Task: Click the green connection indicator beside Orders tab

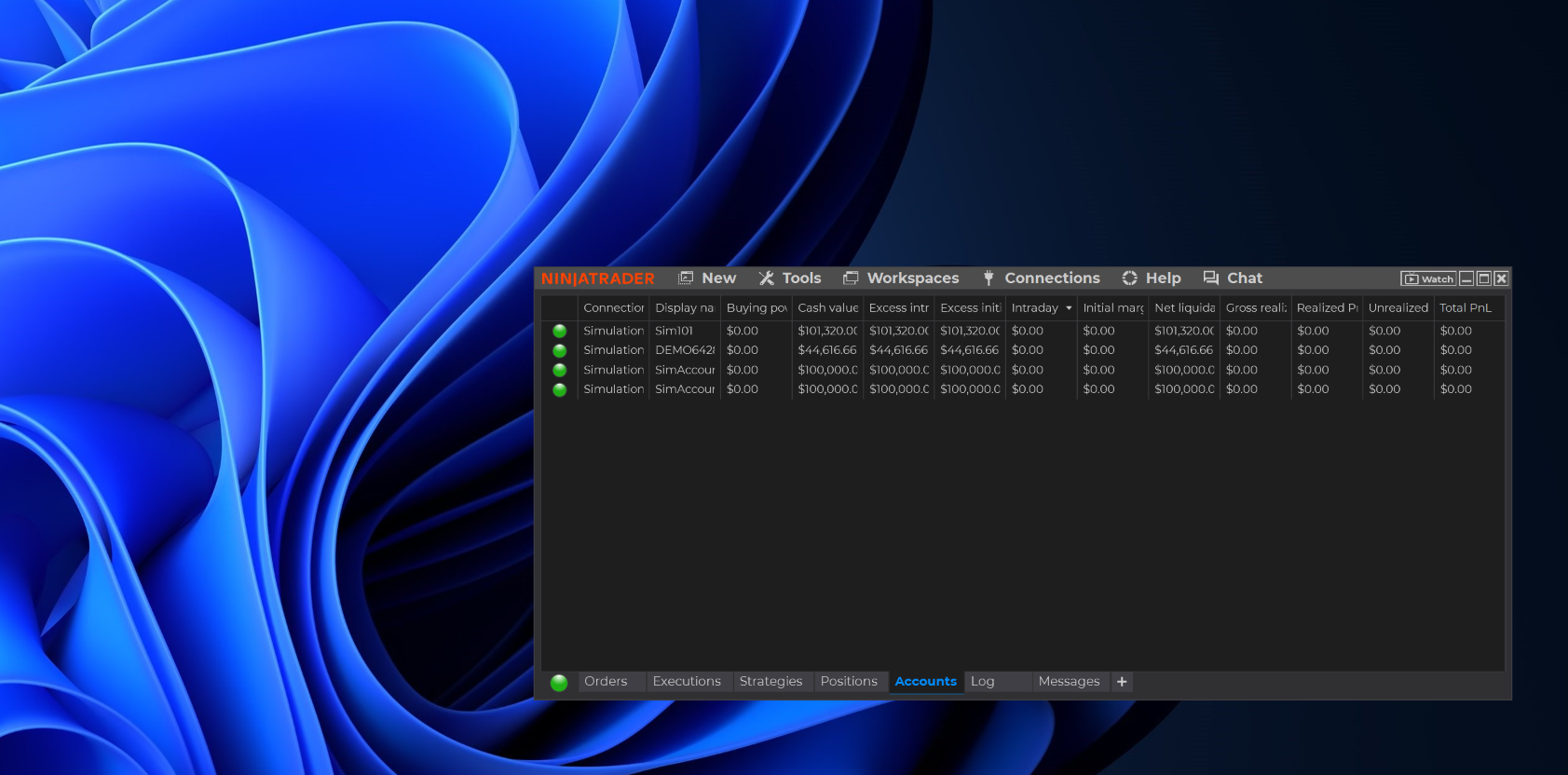Action: (559, 682)
